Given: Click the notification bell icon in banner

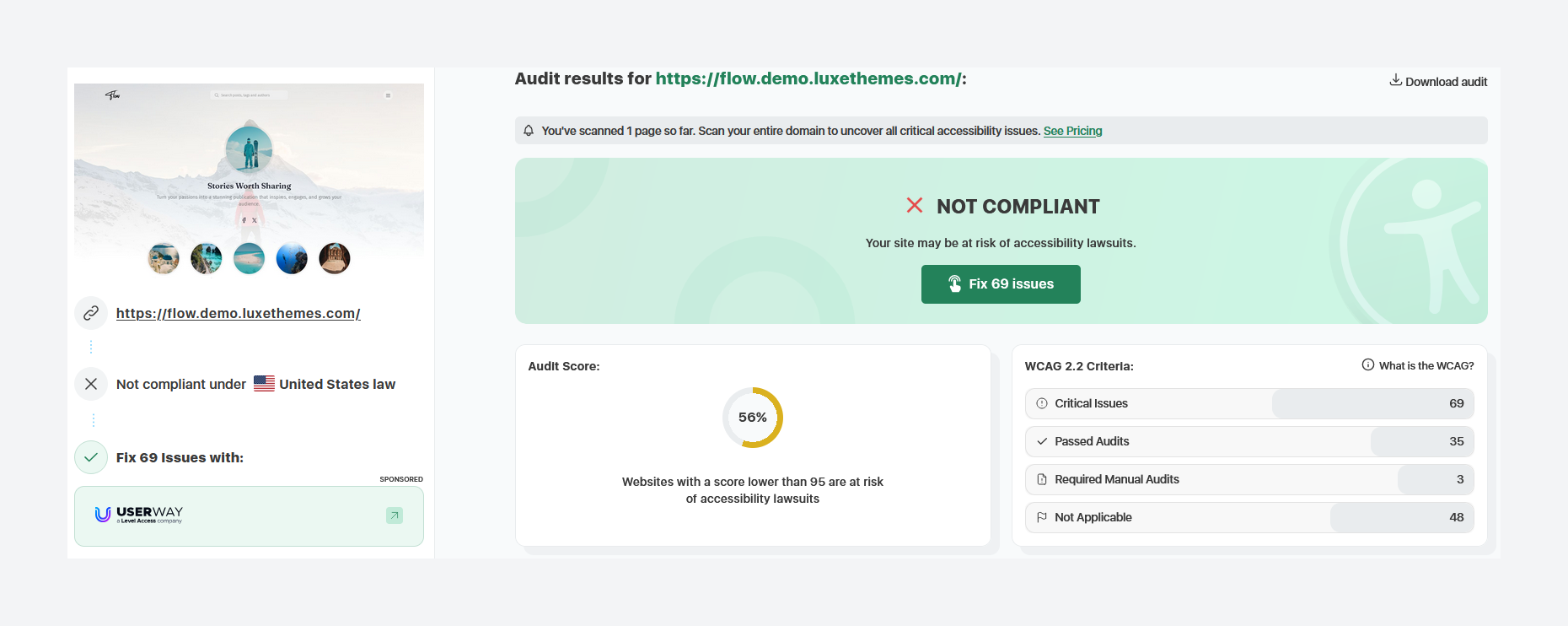Looking at the screenshot, I should coord(529,131).
